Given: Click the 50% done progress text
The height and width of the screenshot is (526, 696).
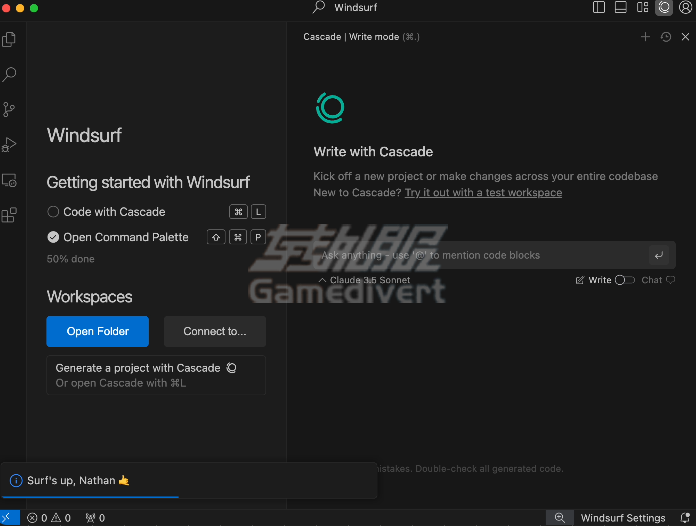Looking at the screenshot, I should point(71,259).
